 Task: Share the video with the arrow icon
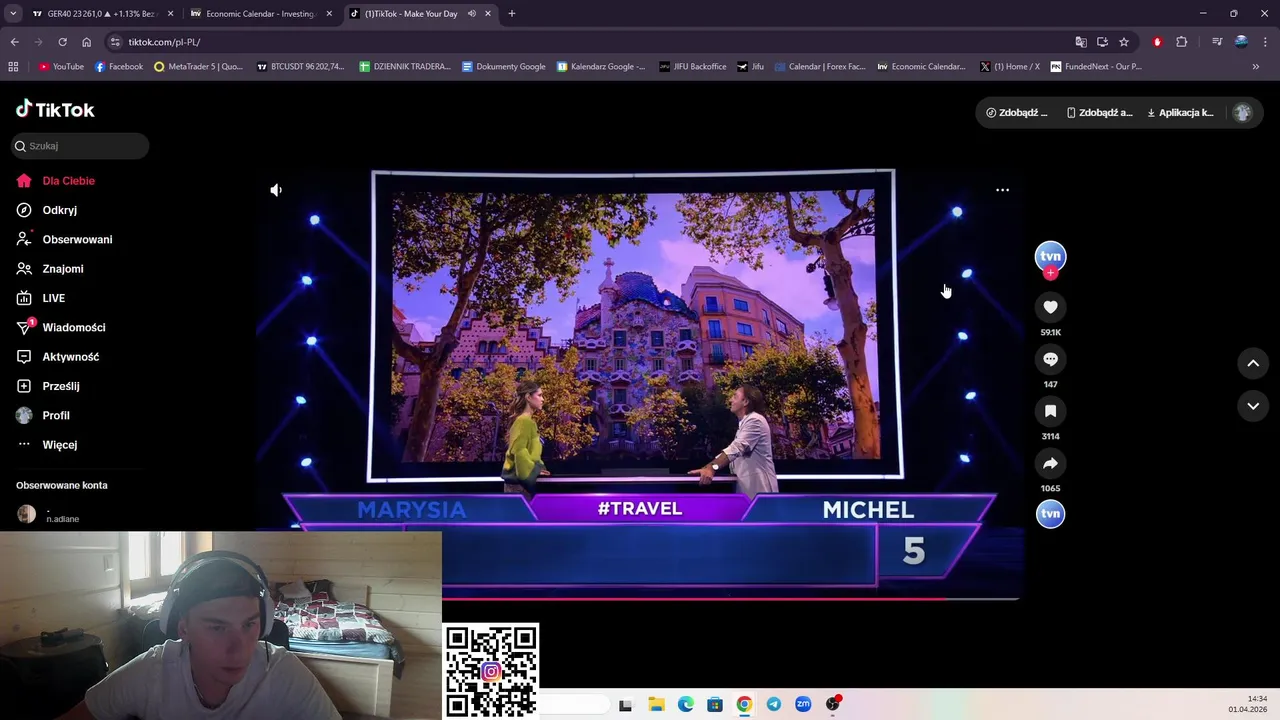1050,463
